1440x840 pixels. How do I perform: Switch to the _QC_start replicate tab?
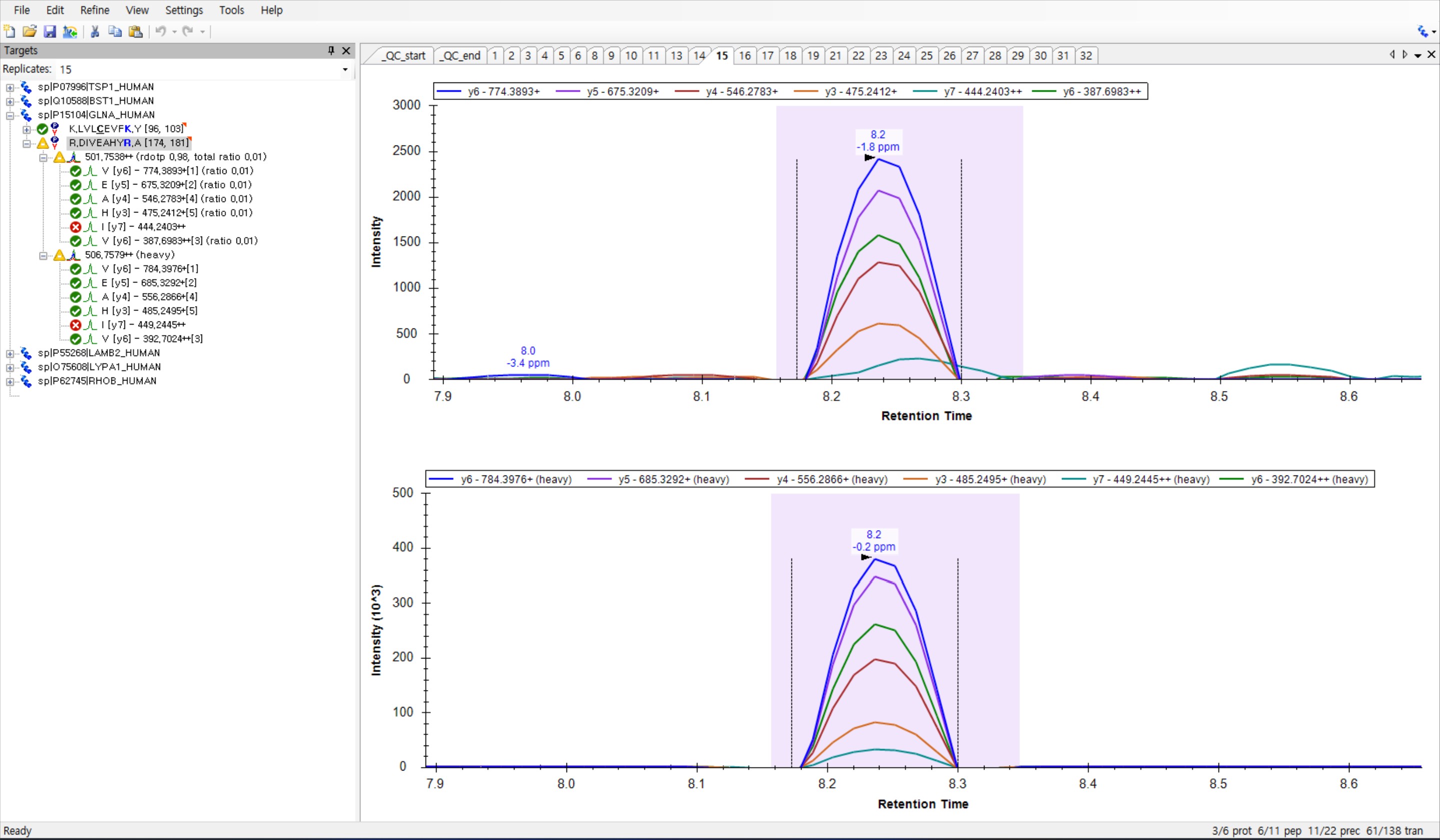pyautogui.click(x=403, y=55)
